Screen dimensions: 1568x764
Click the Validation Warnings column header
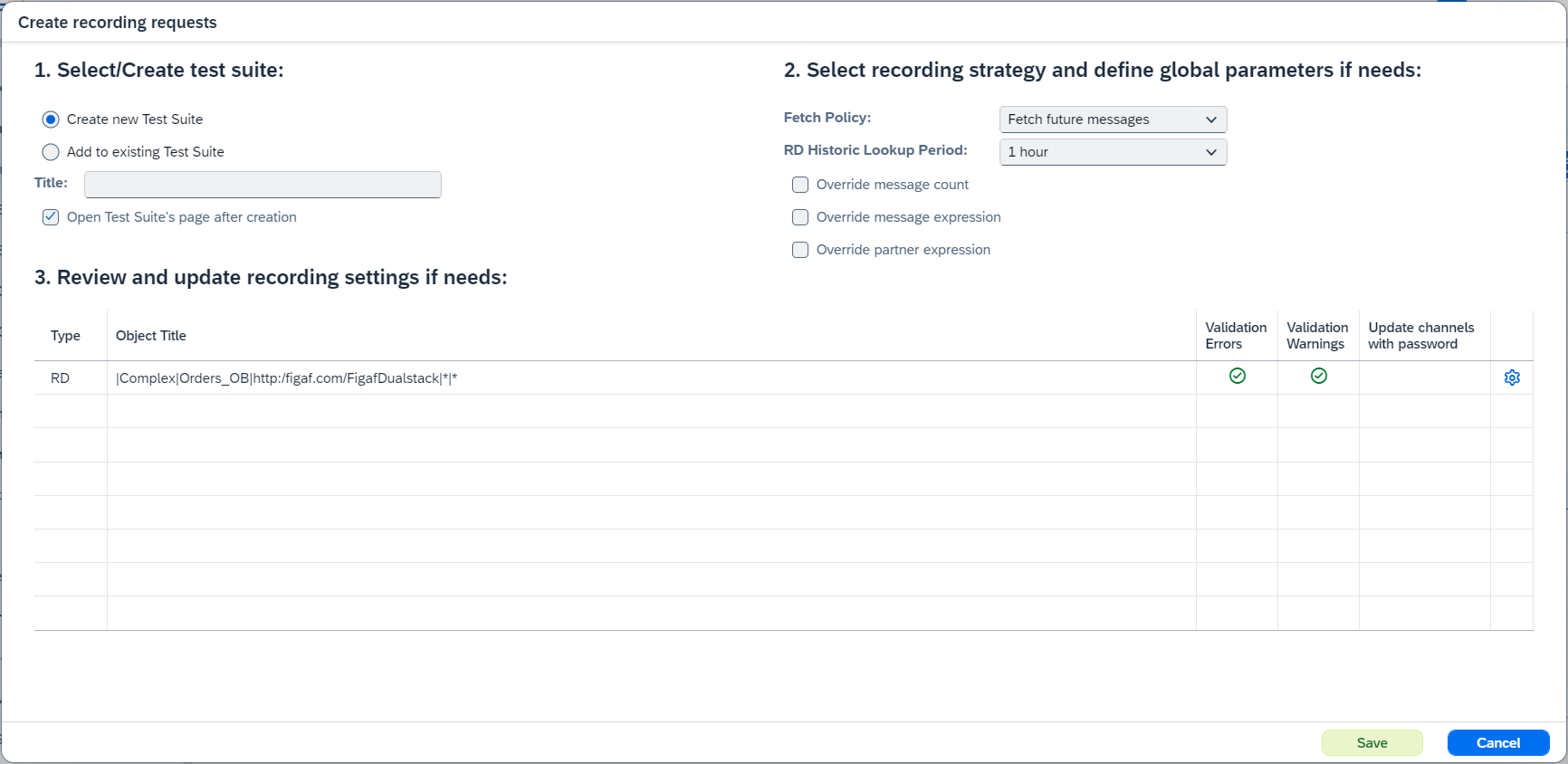[x=1317, y=336]
